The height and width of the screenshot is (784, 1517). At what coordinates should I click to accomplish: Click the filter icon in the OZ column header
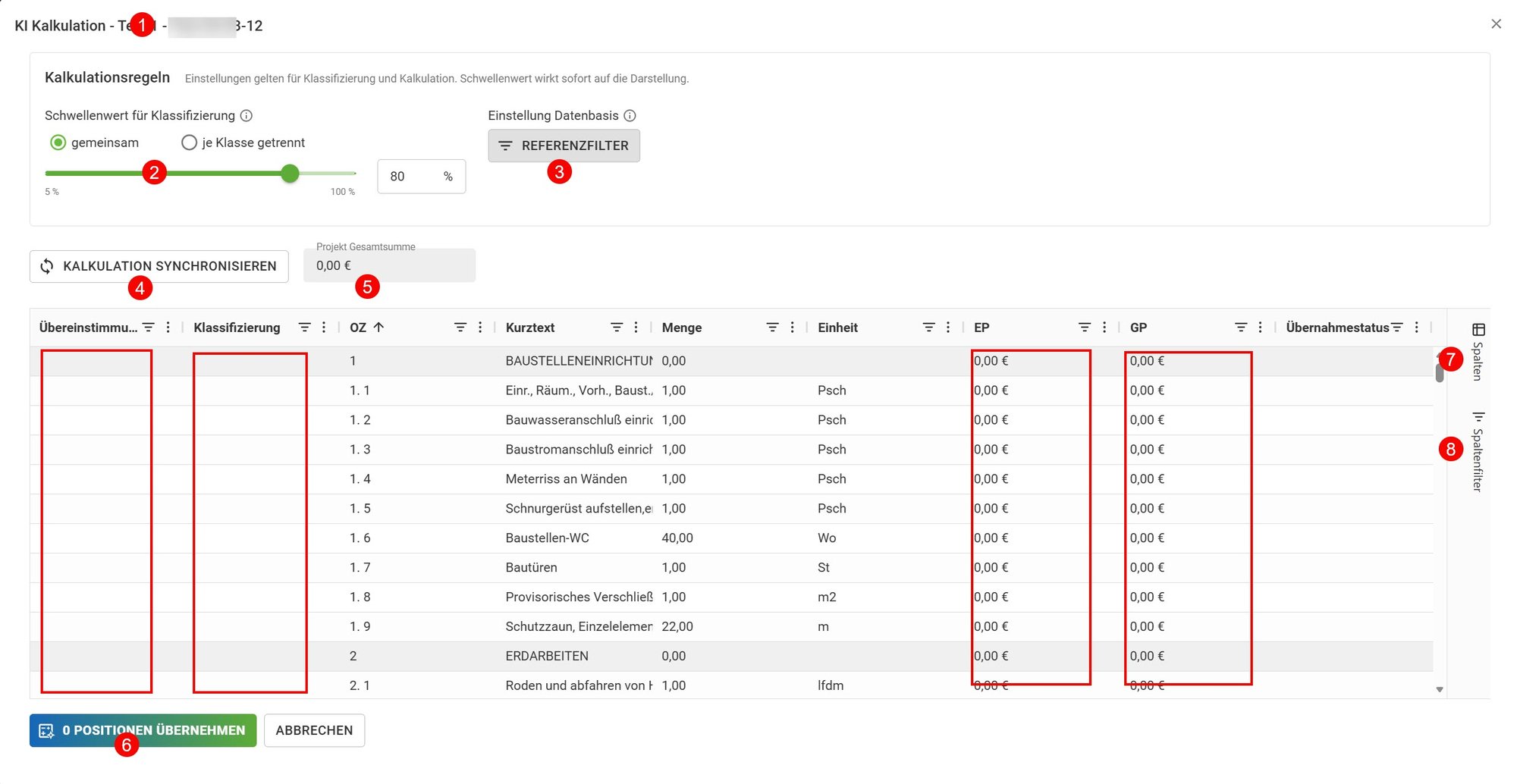460,328
